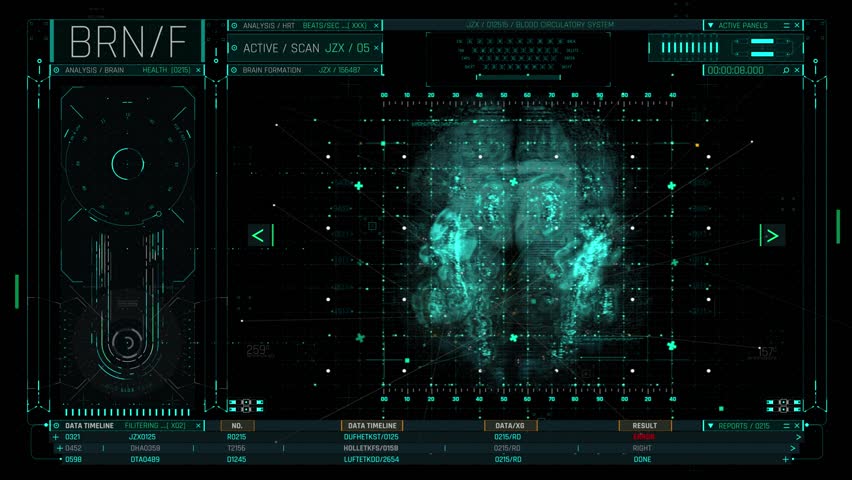This screenshot has height=480, width=852.
Task: Click the bottom-right grid cluster icon
Action: 783,406
